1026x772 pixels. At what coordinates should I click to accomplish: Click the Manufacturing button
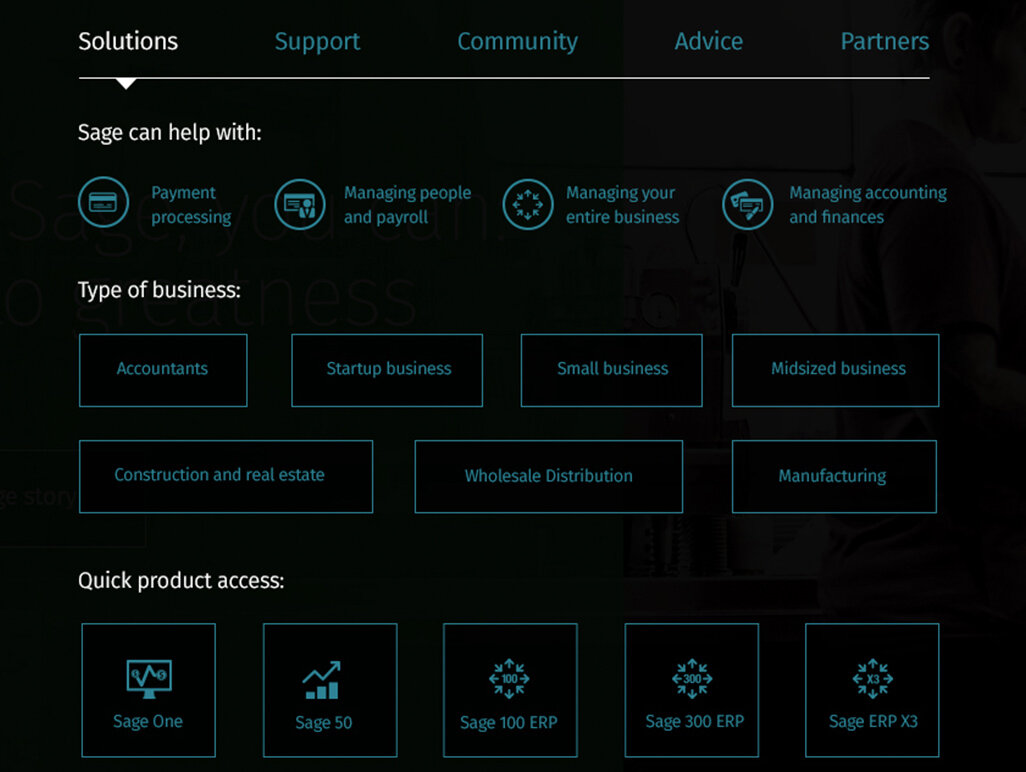pyautogui.click(x=834, y=476)
